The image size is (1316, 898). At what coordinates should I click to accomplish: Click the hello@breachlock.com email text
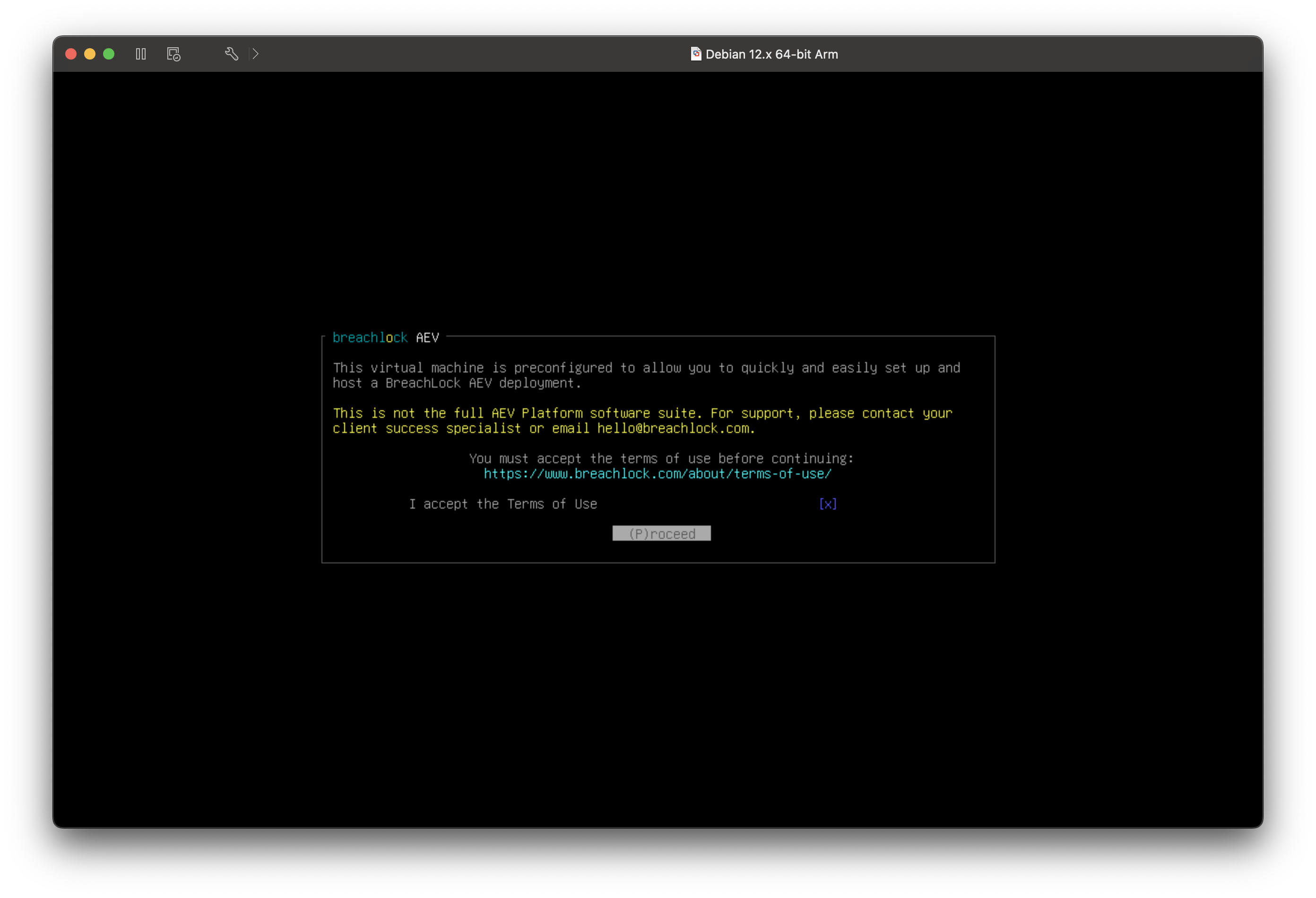pos(673,429)
